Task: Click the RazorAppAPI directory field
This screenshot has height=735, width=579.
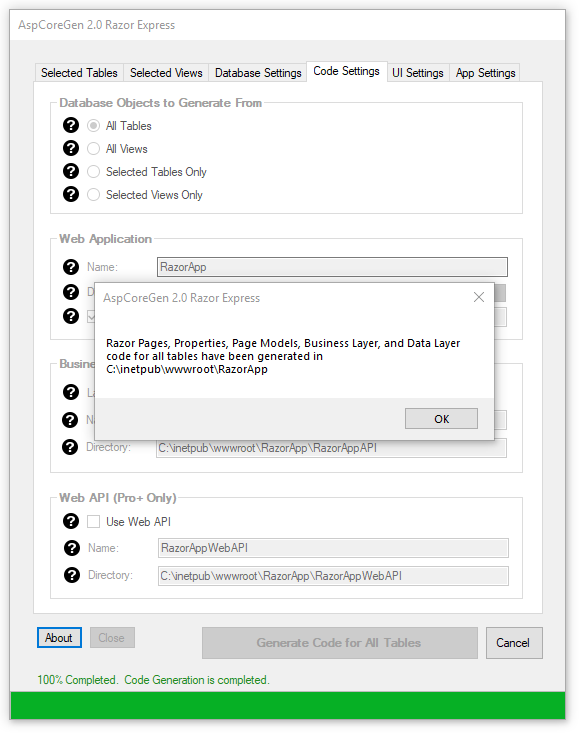Action: coord(331,448)
